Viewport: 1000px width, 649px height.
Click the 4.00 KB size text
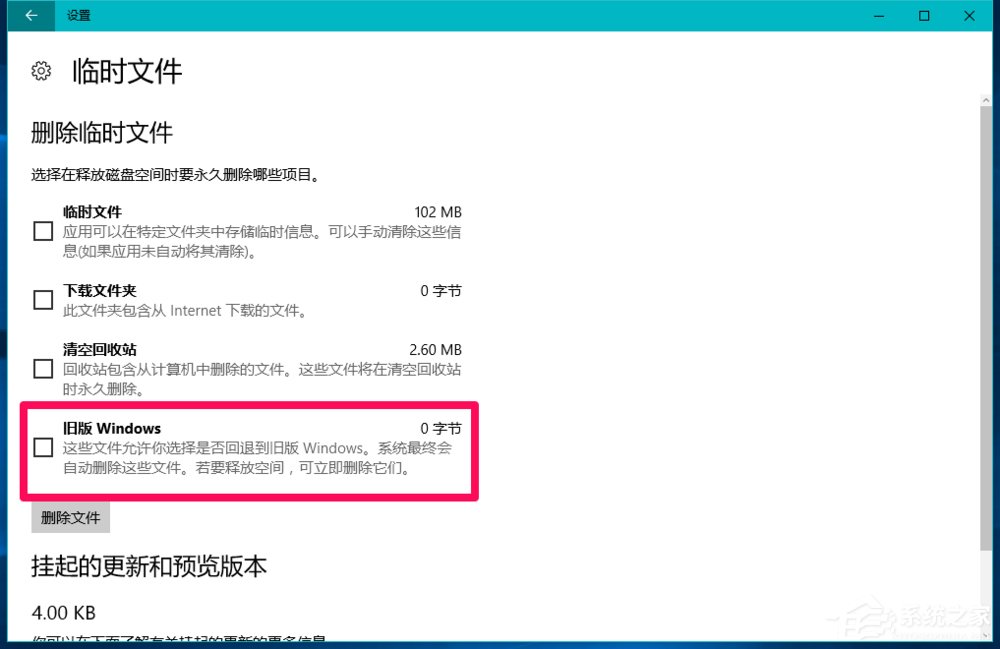tap(63, 612)
